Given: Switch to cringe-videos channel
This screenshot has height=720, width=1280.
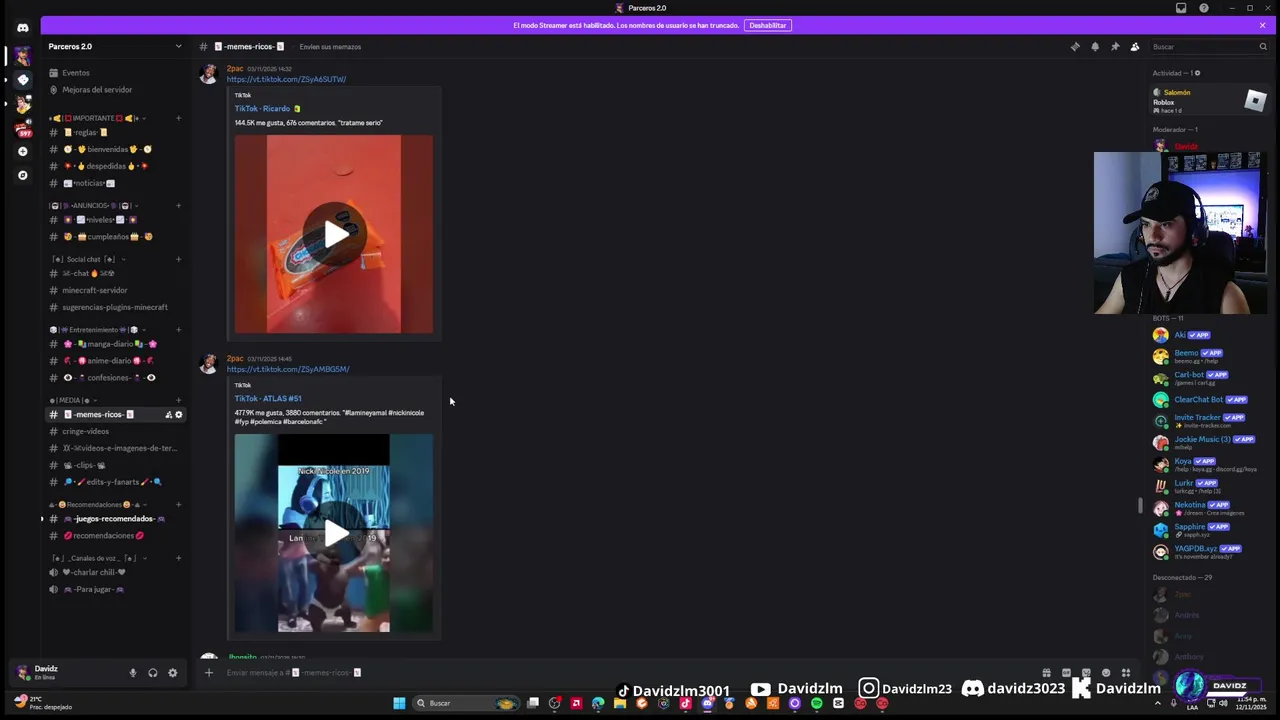Looking at the screenshot, I should (115, 431).
